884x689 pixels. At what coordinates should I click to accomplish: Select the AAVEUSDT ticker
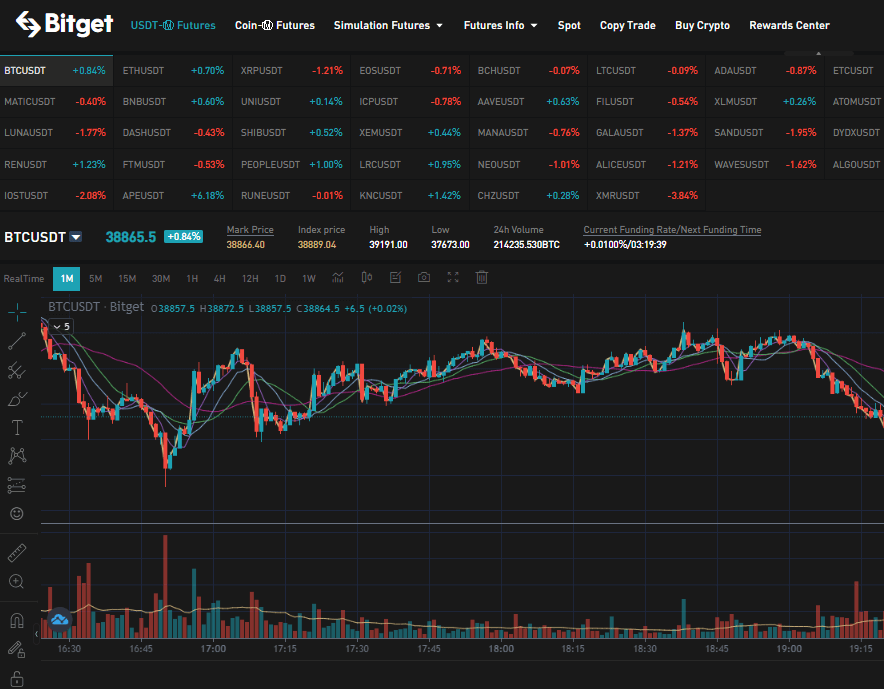click(528, 101)
